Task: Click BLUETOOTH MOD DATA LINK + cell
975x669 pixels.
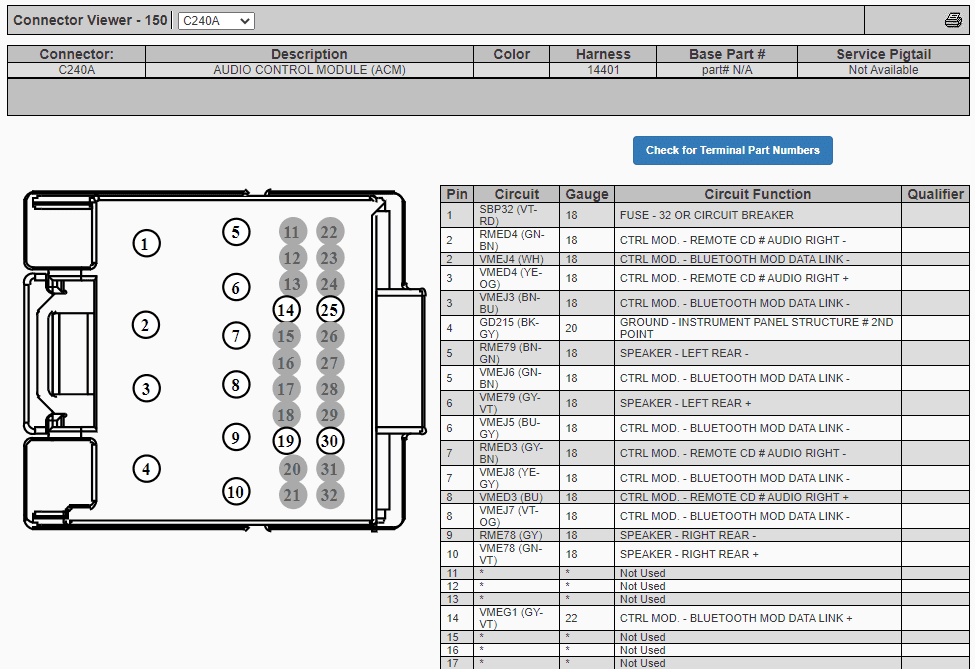Action: (757, 618)
